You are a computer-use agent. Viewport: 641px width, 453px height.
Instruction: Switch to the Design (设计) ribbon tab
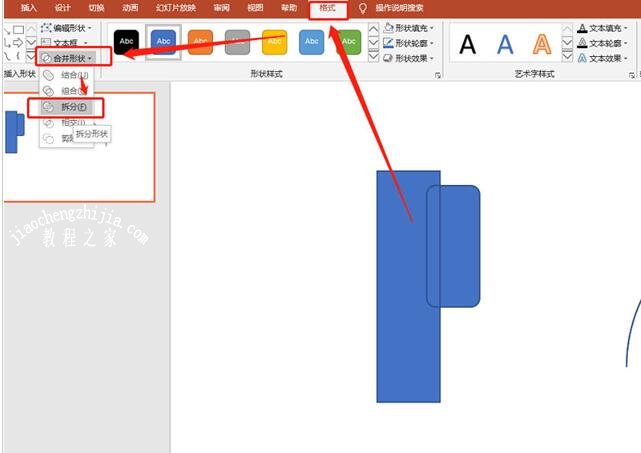point(63,8)
